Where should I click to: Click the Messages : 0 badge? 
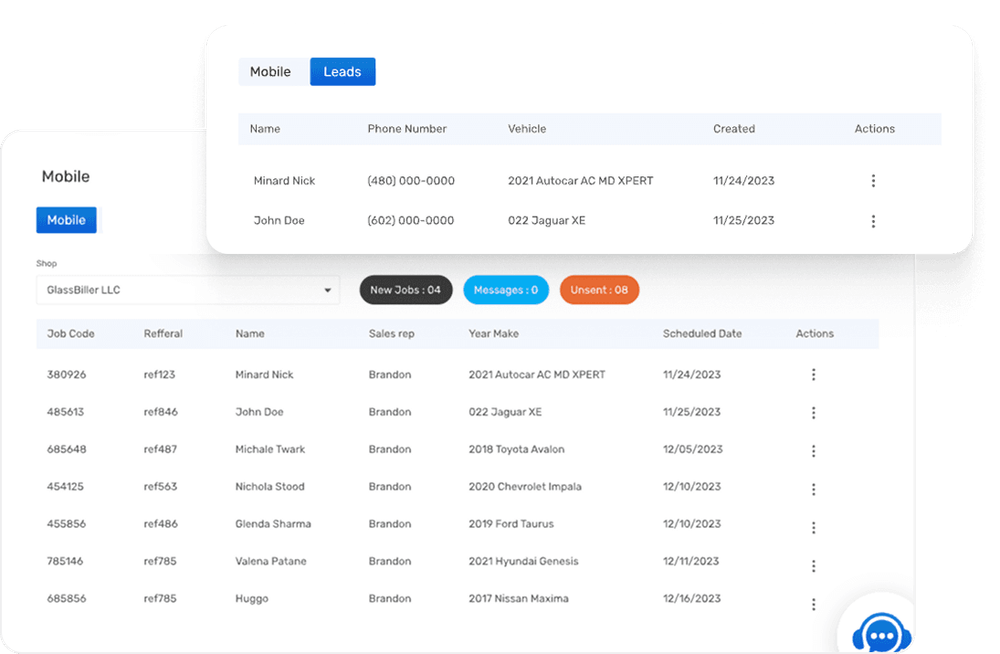pyautogui.click(x=505, y=290)
